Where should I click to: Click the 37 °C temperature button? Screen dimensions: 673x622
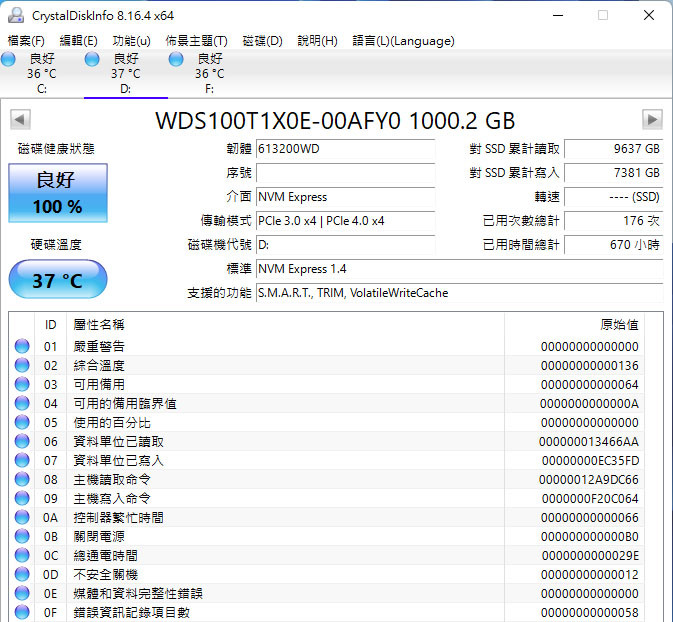[x=58, y=279]
